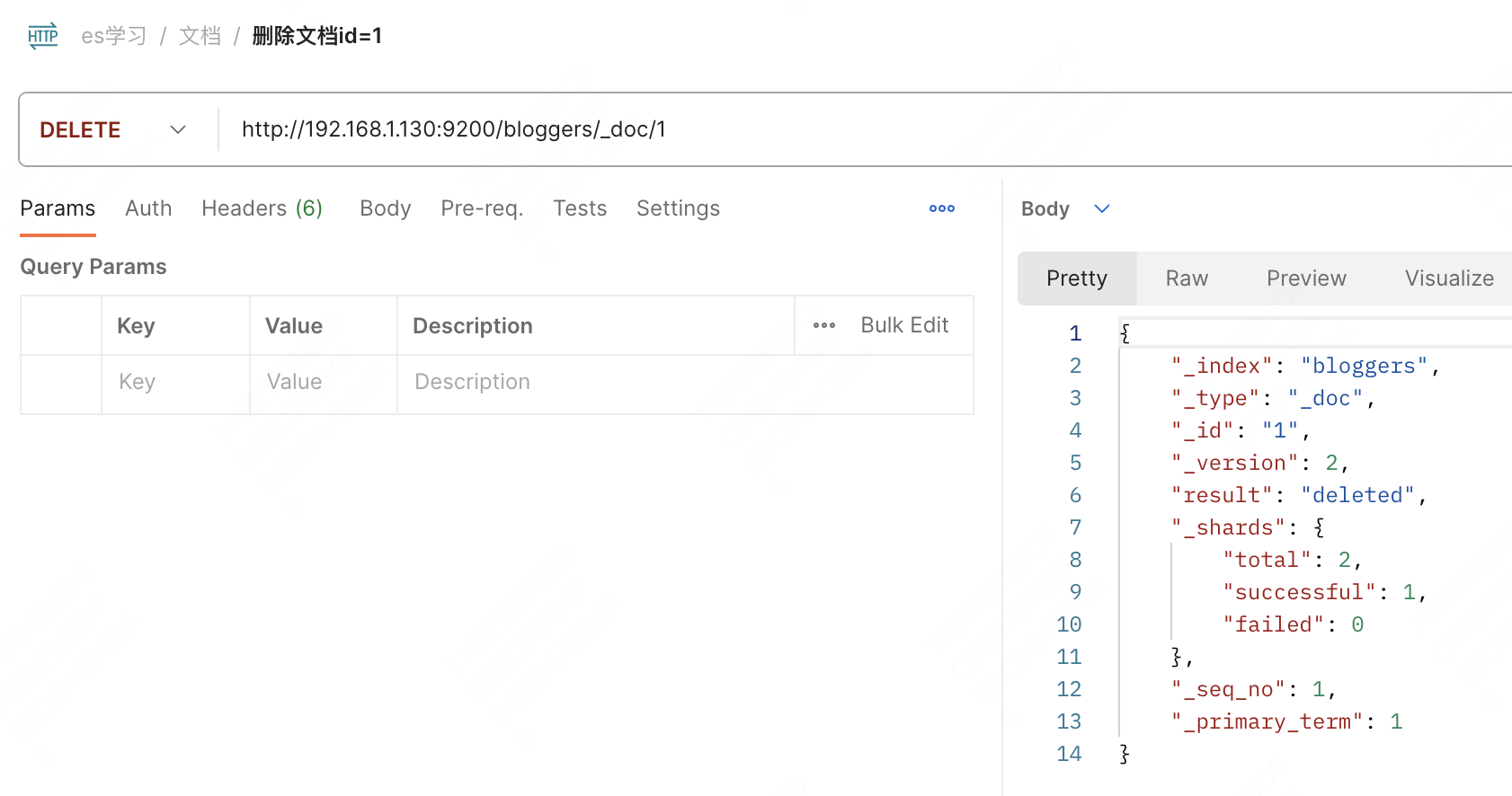Click the Description placeholder input cell
The height and width of the screenshot is (796, 1512).
tap(685, 383)
